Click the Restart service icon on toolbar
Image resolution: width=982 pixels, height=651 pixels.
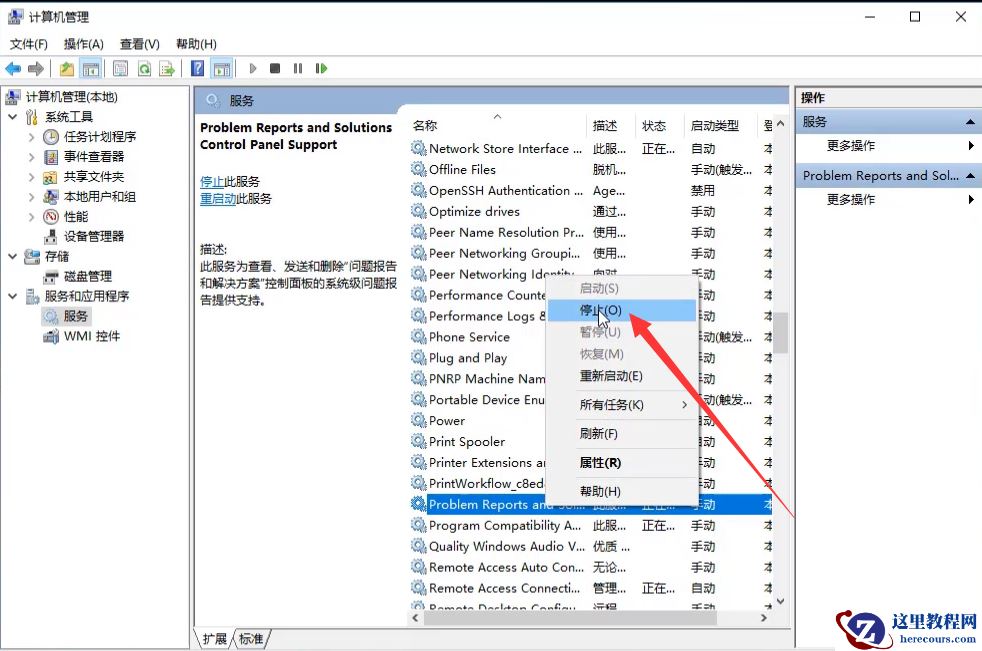320,68
